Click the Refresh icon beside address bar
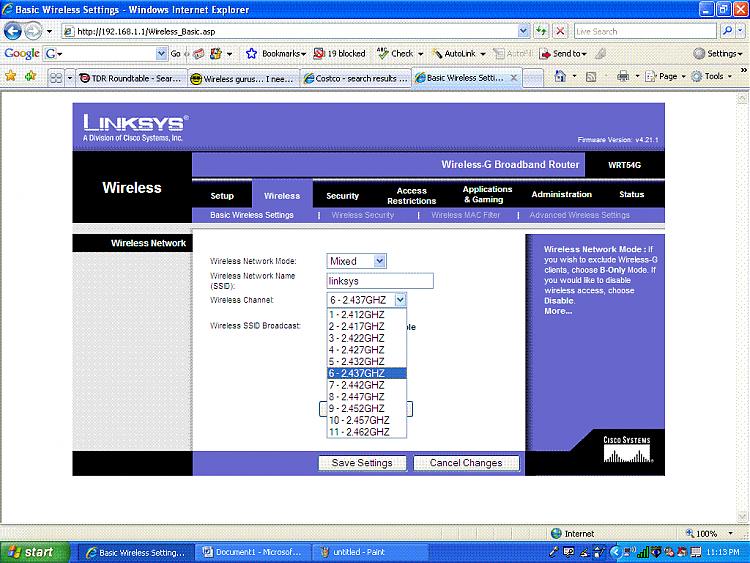Image resolution: width=750 pixels, height=563 pixels. 541,31
